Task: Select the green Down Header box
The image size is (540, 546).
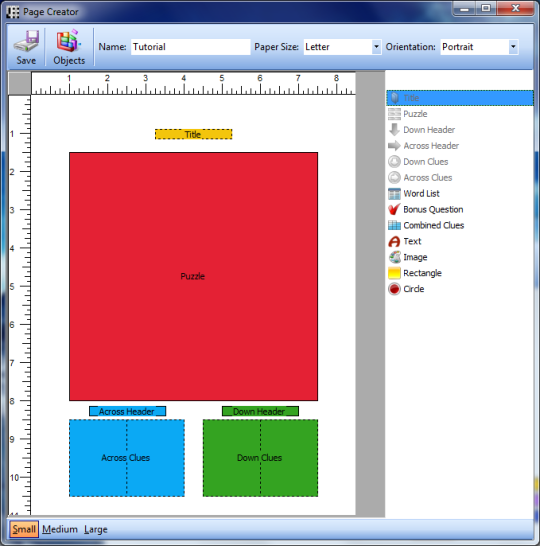Action: click(260, 411)
